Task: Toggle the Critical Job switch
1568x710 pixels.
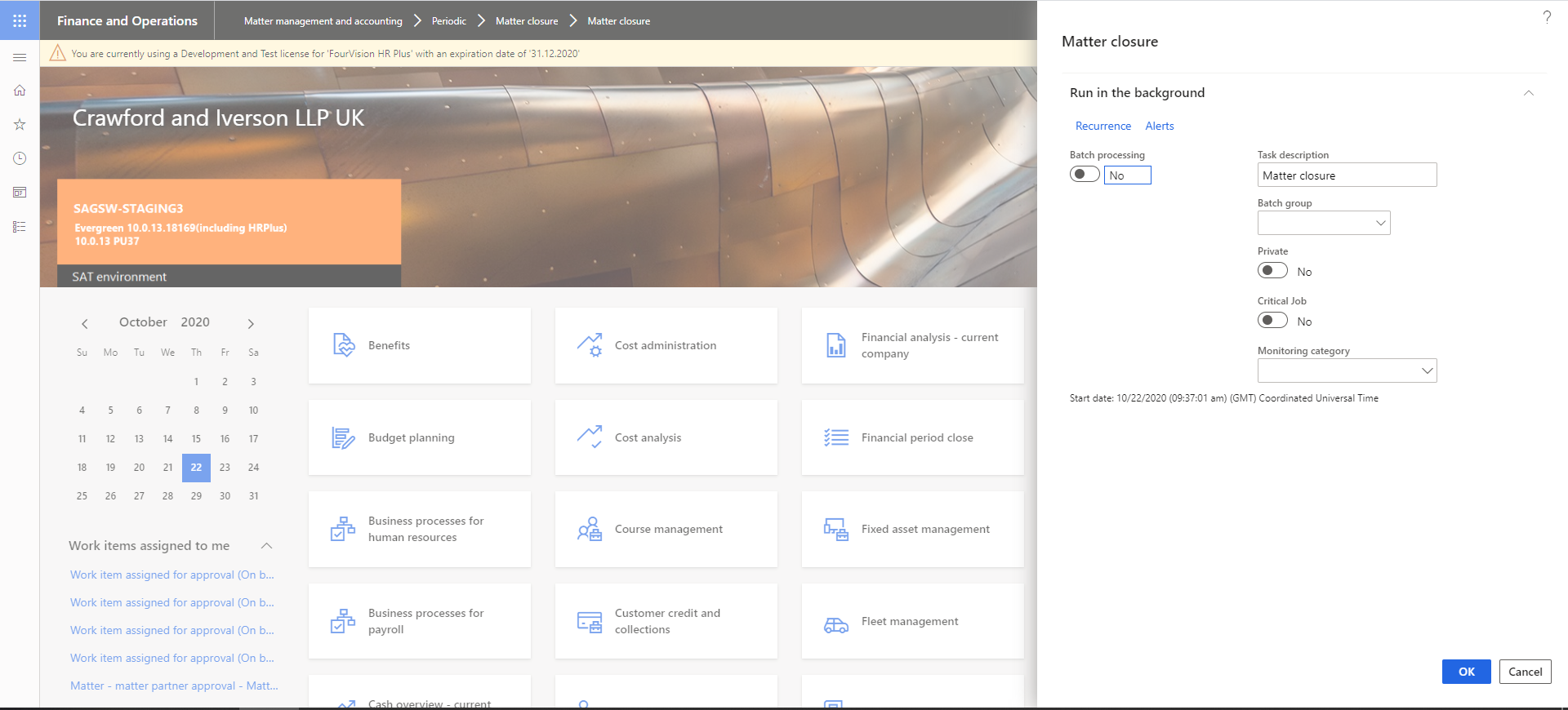Action: (x=1272, y=320)
